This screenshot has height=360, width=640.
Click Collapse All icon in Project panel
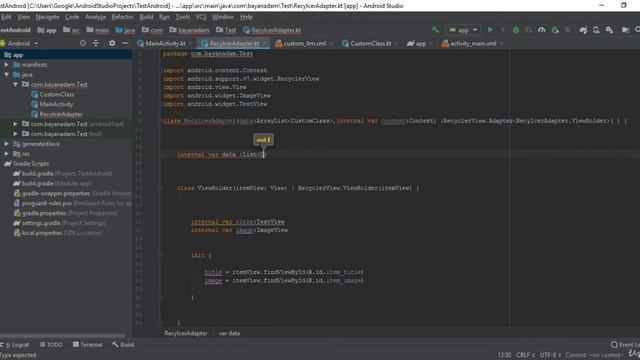point(96,43)
